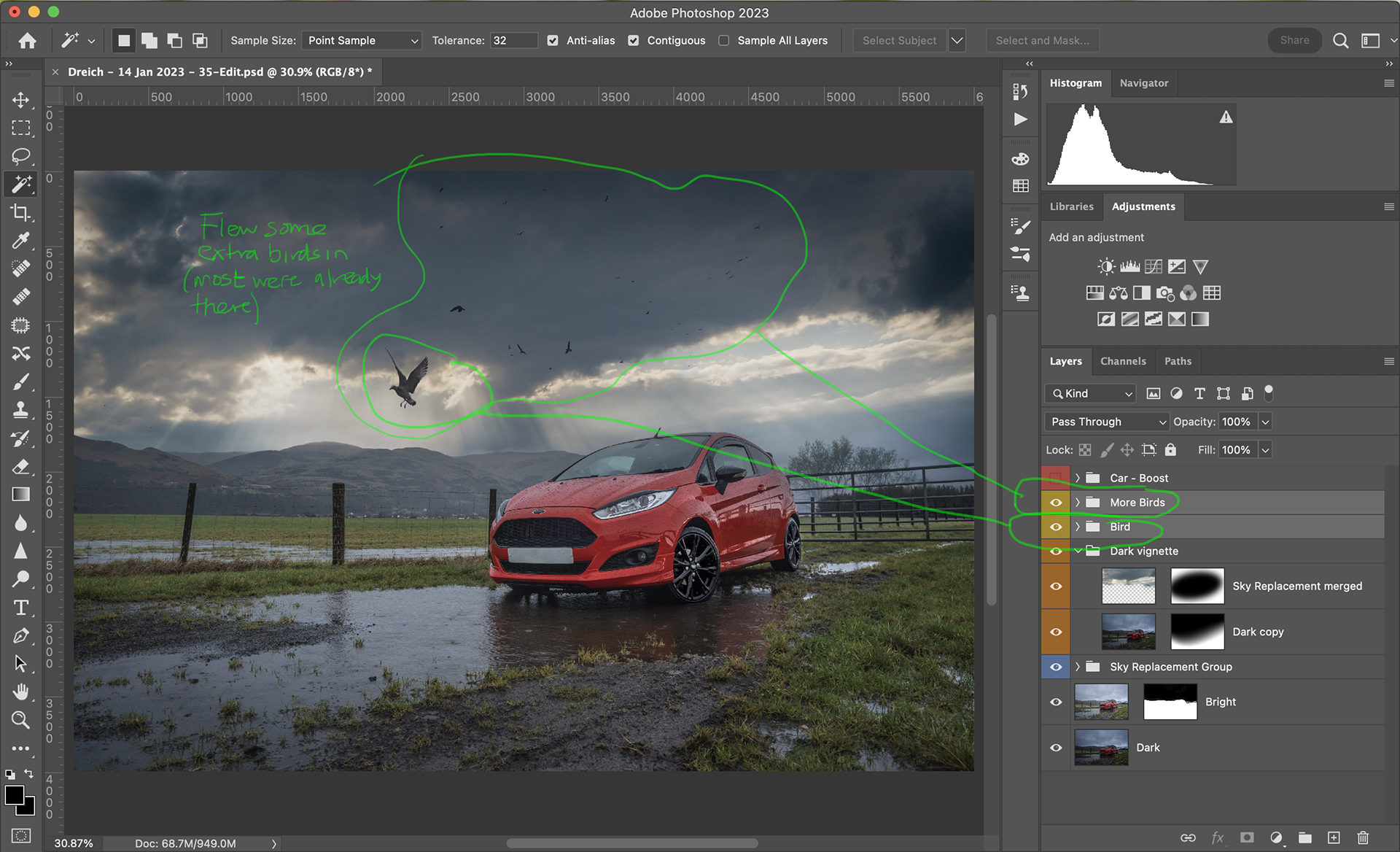Select the Hand tool

[21, 692]
